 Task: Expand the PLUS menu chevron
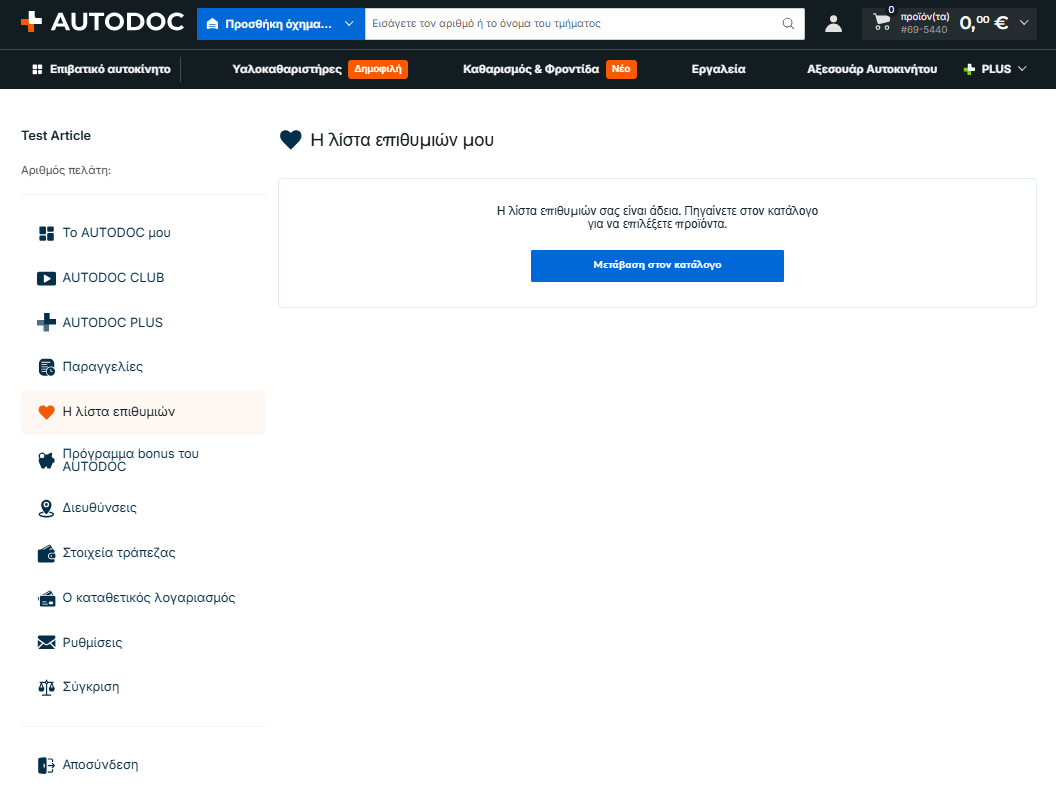point(1022,69)
